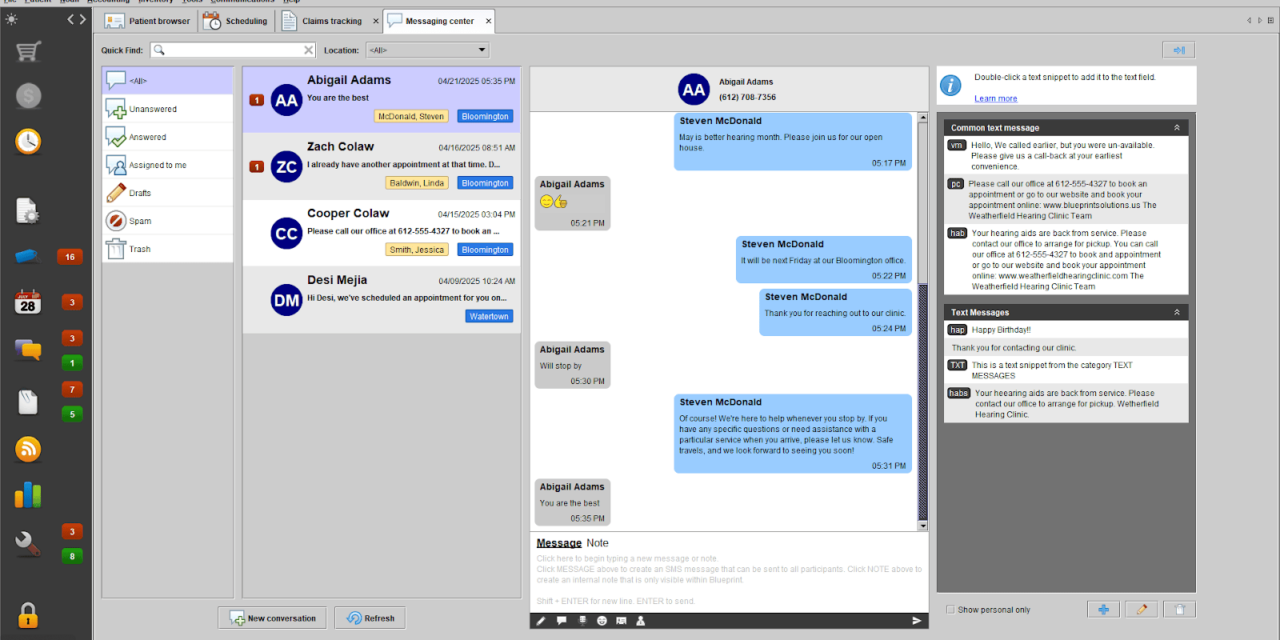The image size is (1280, 640).
Task: Click the orange RSS feed icon
Action: (28, 449)
